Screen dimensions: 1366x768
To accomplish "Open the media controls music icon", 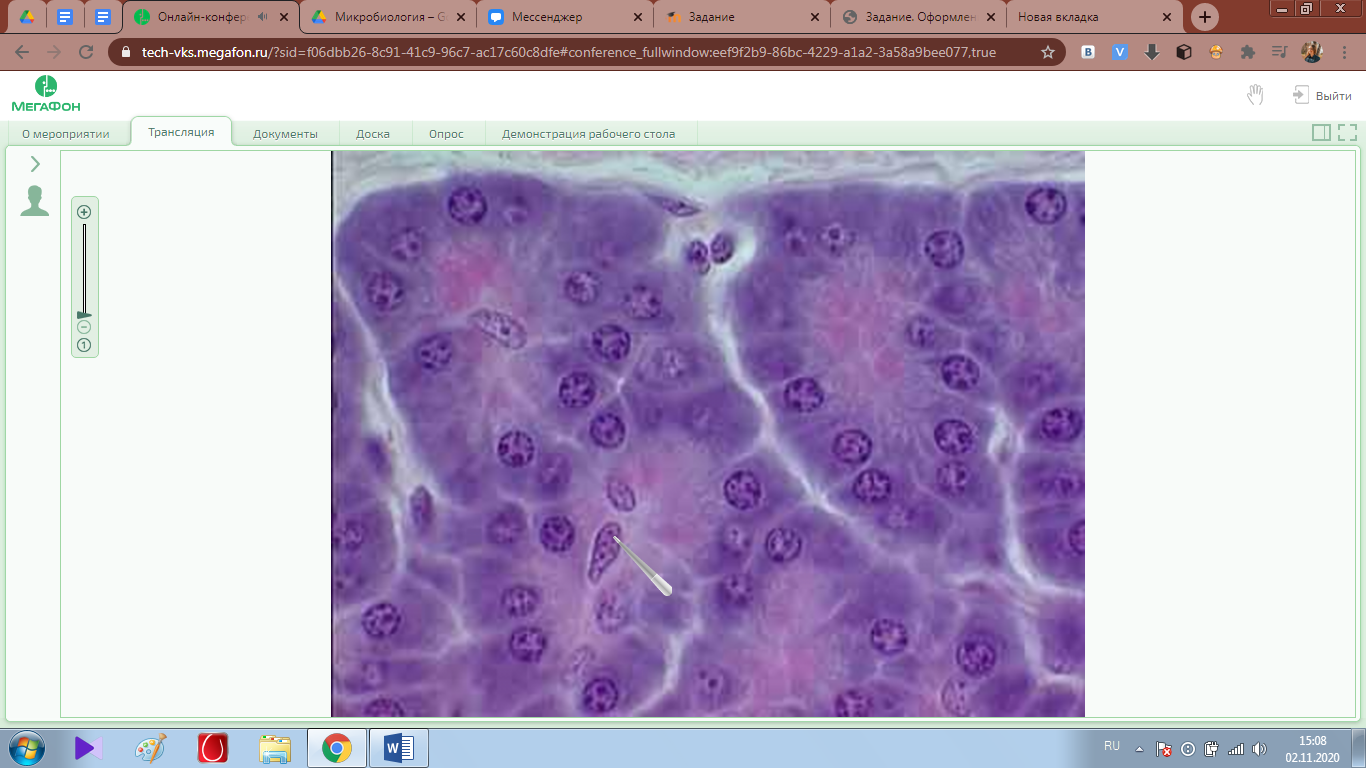I will click(1279, 52).
